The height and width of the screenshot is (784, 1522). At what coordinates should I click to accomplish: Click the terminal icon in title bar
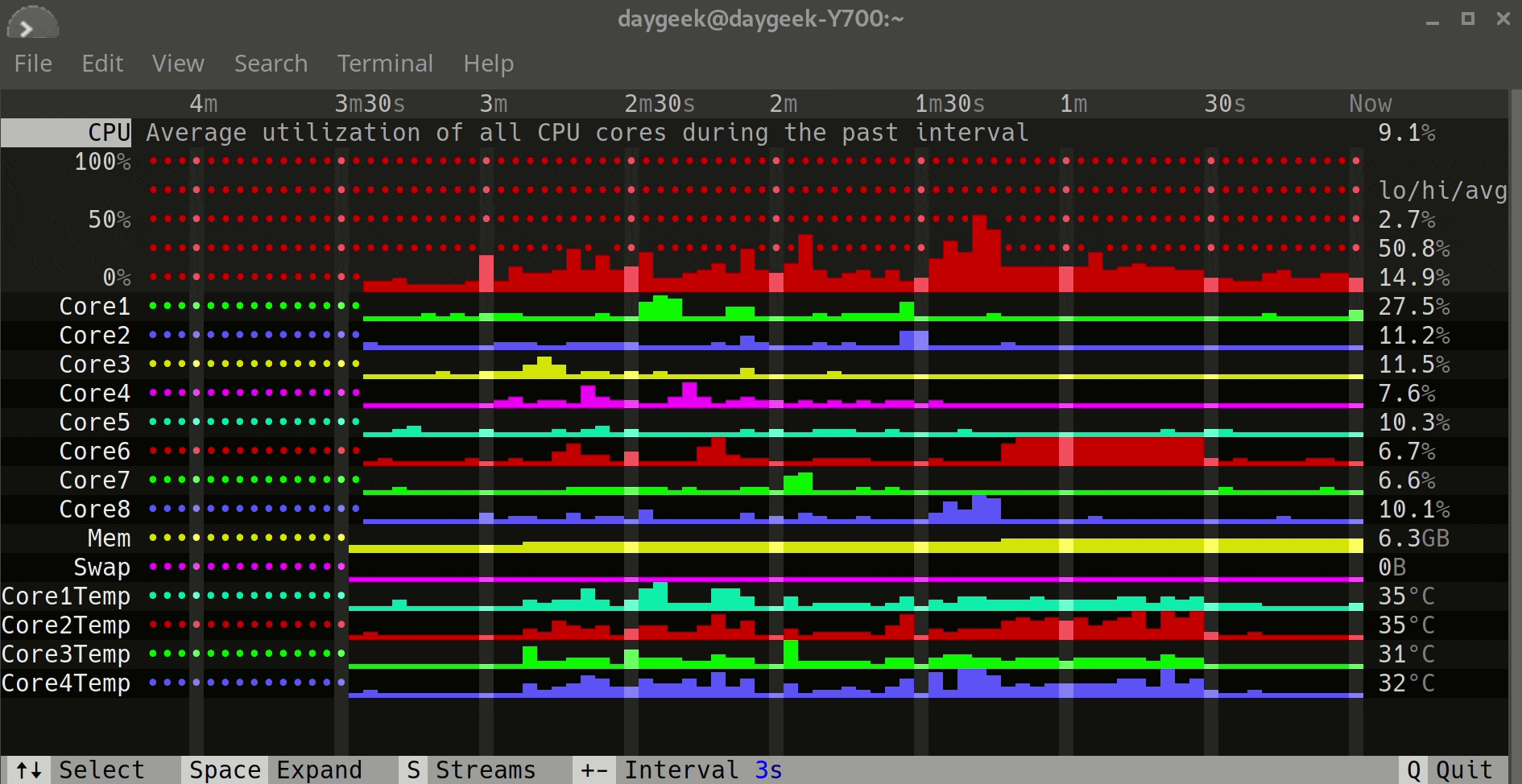coord(31,23)
